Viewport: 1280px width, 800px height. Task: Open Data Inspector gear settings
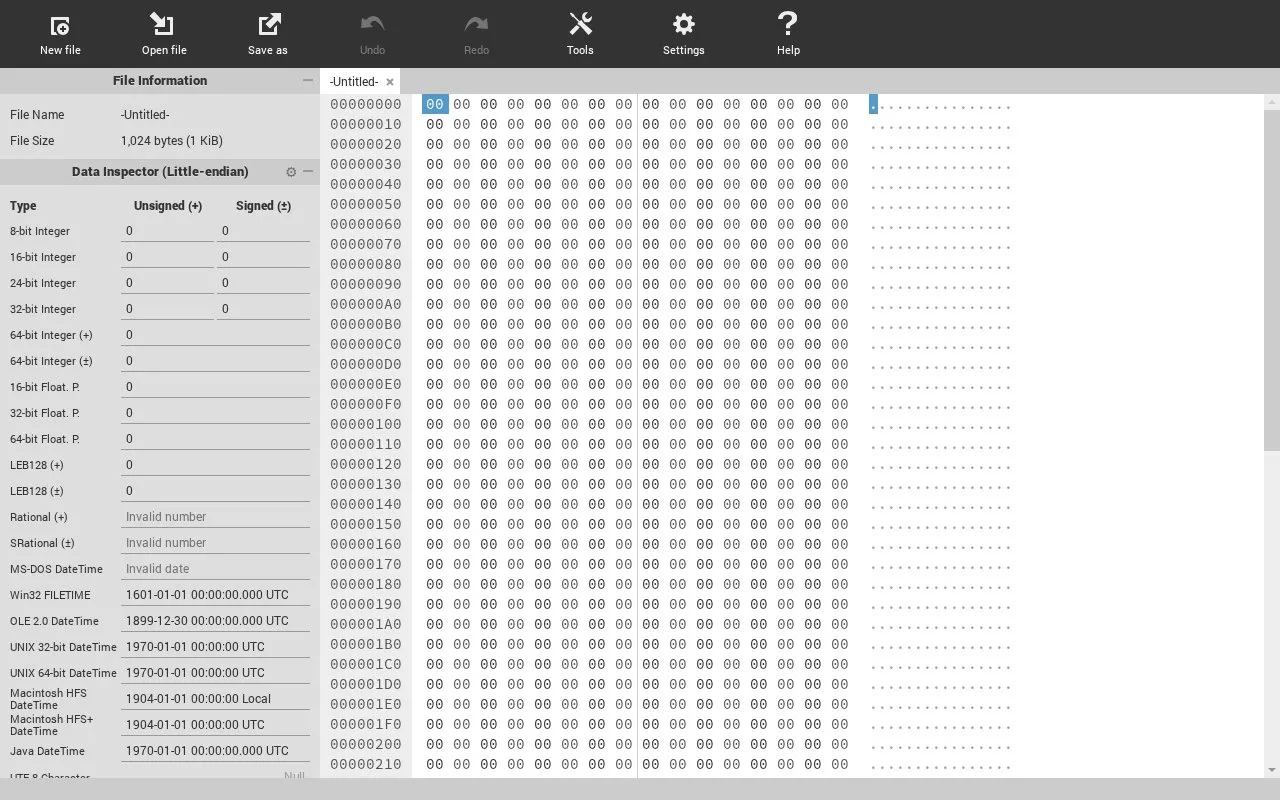[291, 172]
